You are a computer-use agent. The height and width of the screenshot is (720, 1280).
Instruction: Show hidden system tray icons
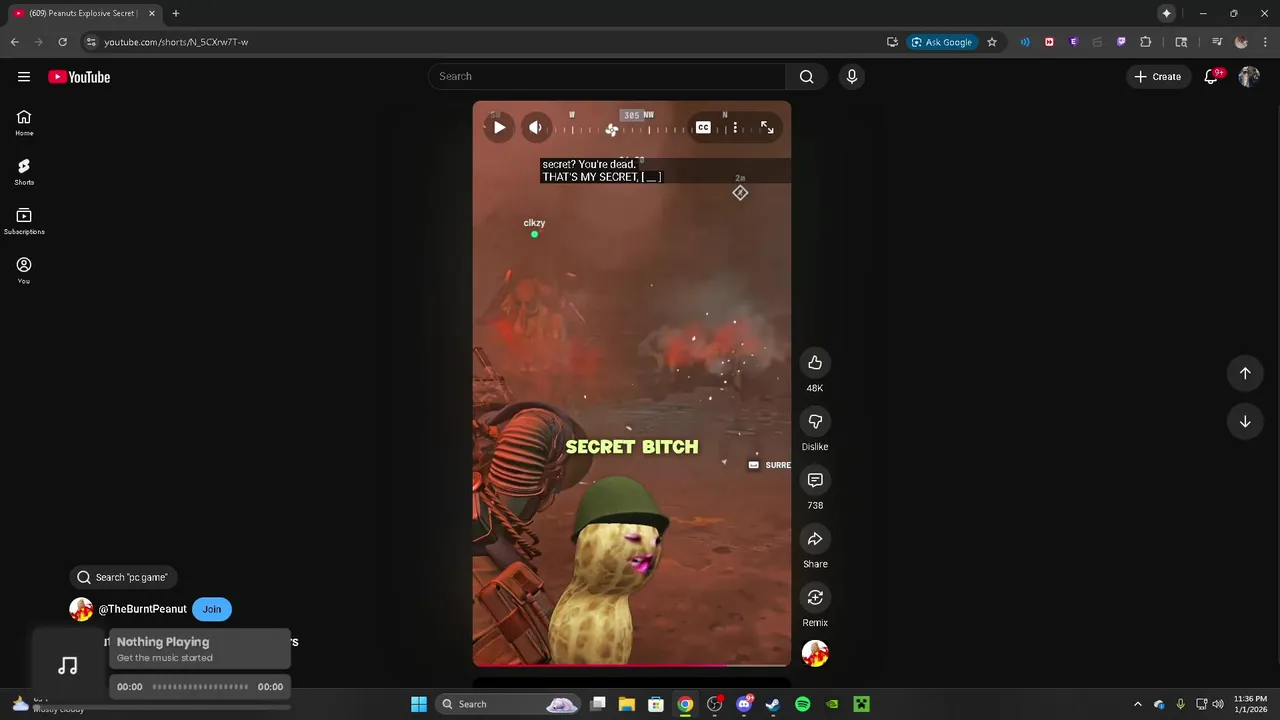1137,704
